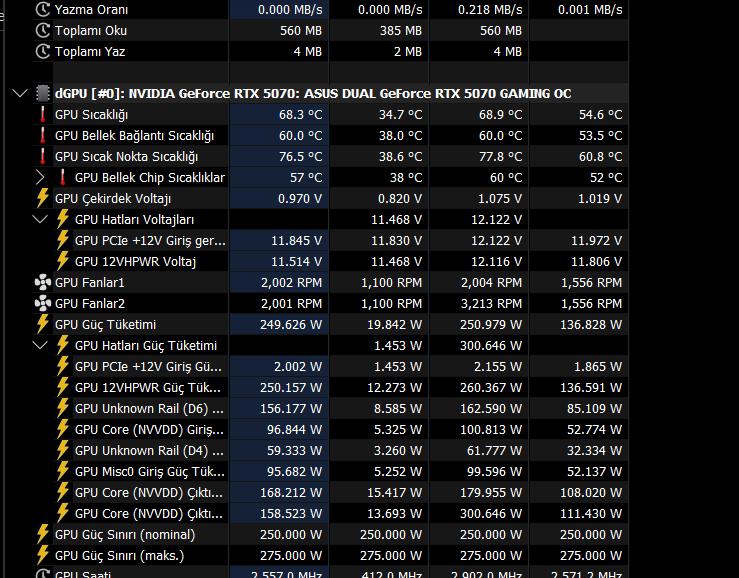Click lightning icon of GPU Unknown Rail (D4)
This screenshot has width=739, height=578.
(63, 450)
